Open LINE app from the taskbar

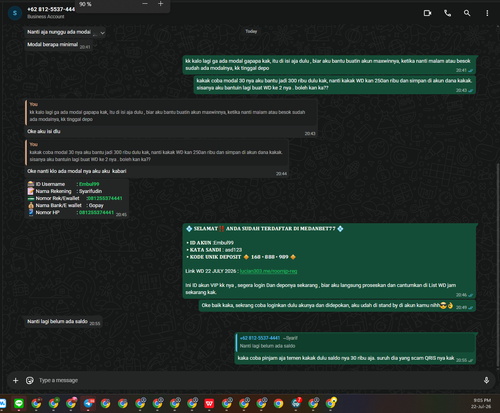point(19,403)
